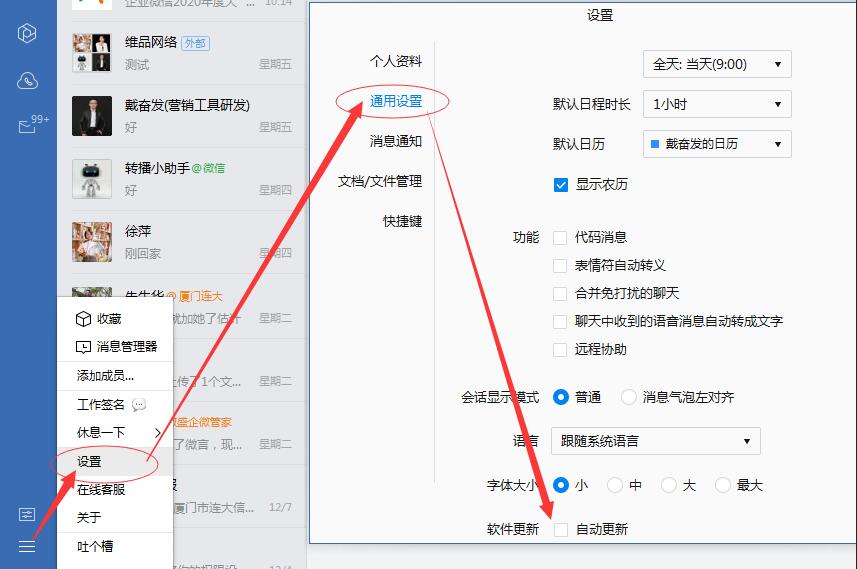857x569 pixels.
Task: Click the 外部 tag beside 维品网络
Action: tap(195, 43)
